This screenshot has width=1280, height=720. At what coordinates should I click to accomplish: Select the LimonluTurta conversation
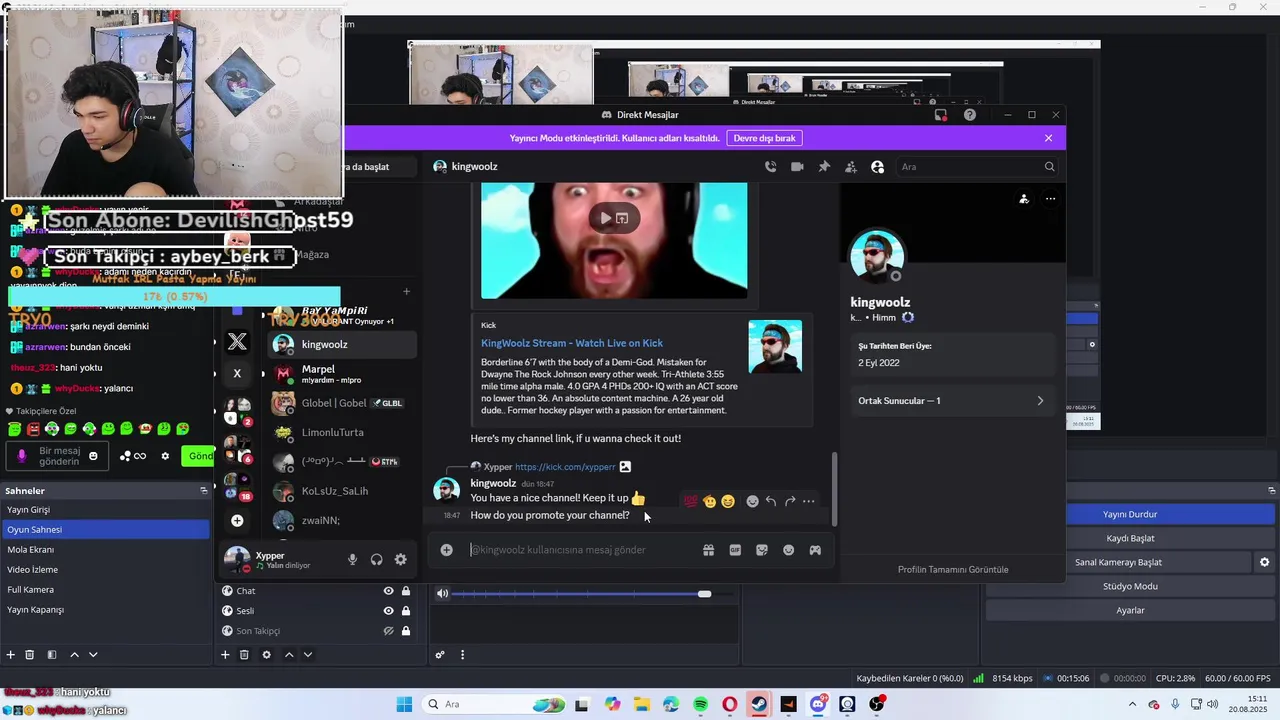[343, 432]
